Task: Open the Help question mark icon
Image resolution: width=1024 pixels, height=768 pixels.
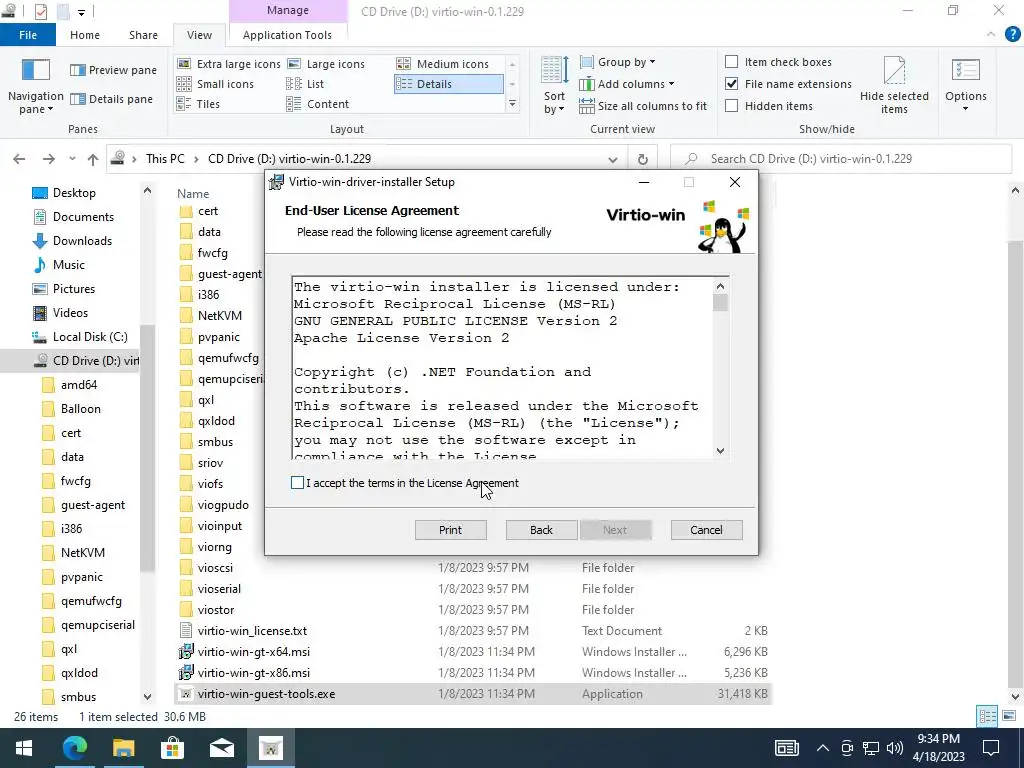Action: coord(1012,34)
